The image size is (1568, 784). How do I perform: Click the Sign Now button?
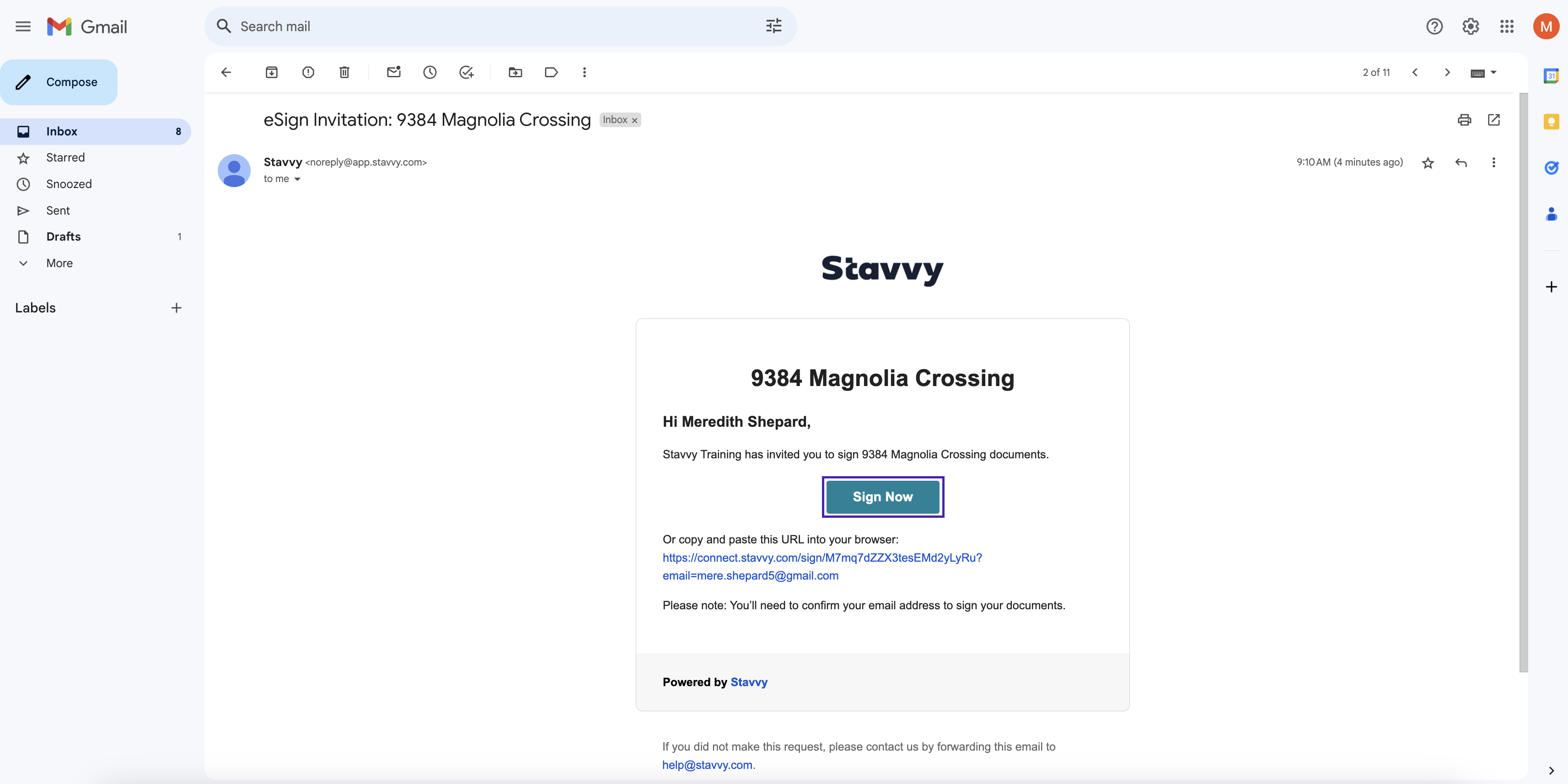(882, 497)
